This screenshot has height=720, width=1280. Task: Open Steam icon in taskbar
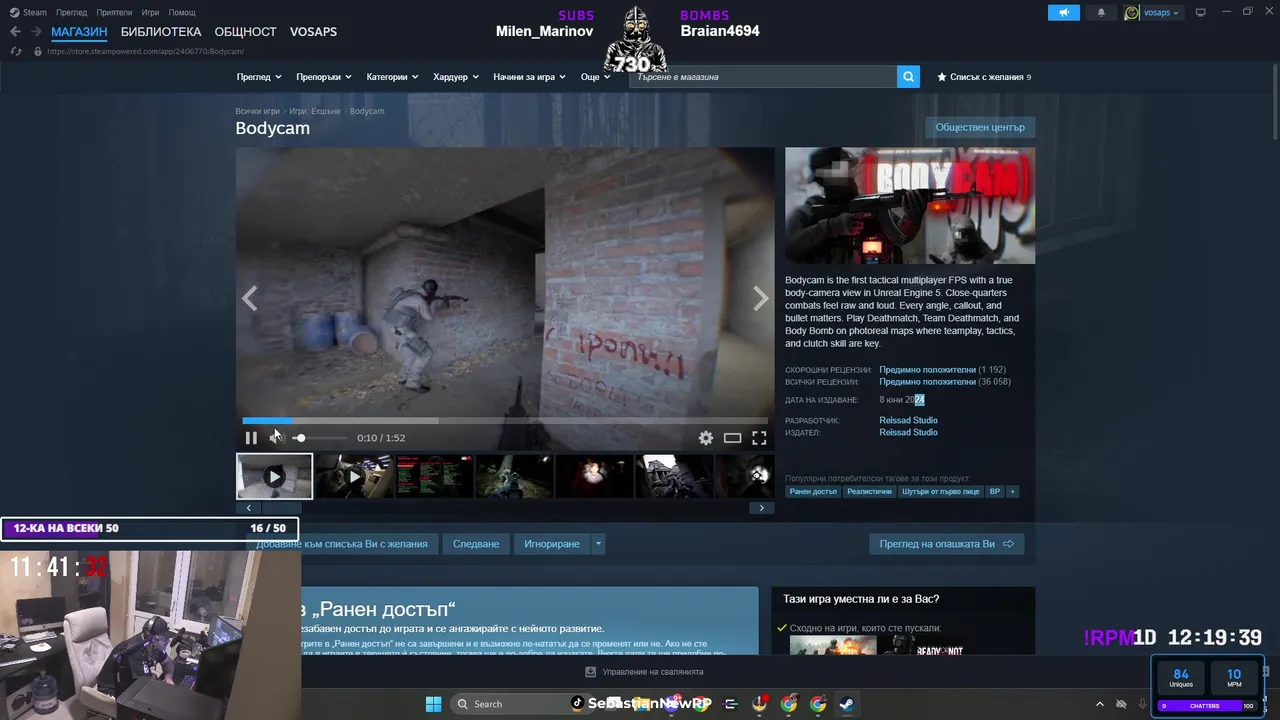click(847, 704)
